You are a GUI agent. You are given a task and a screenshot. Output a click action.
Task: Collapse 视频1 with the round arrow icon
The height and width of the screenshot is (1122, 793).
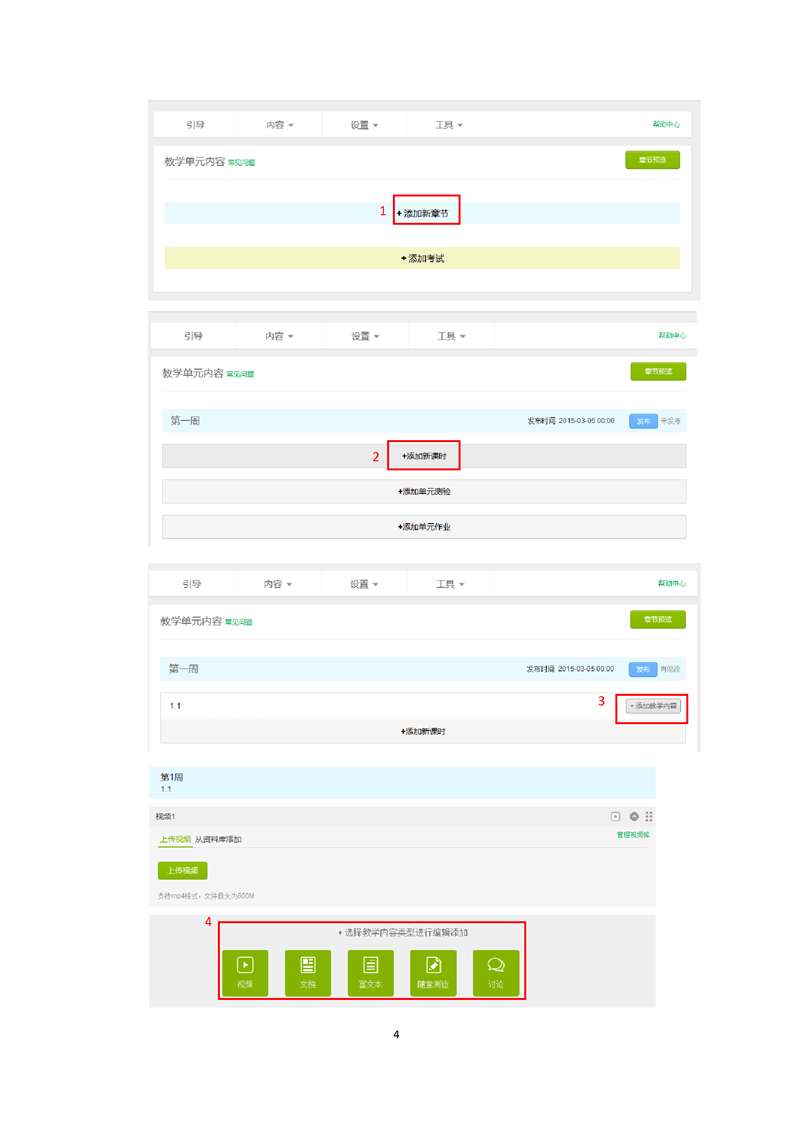coord(633,817)
